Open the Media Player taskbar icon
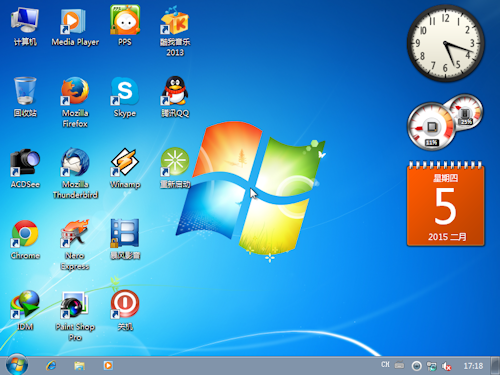This screenshot has width=500, height=375. point(108,366)
